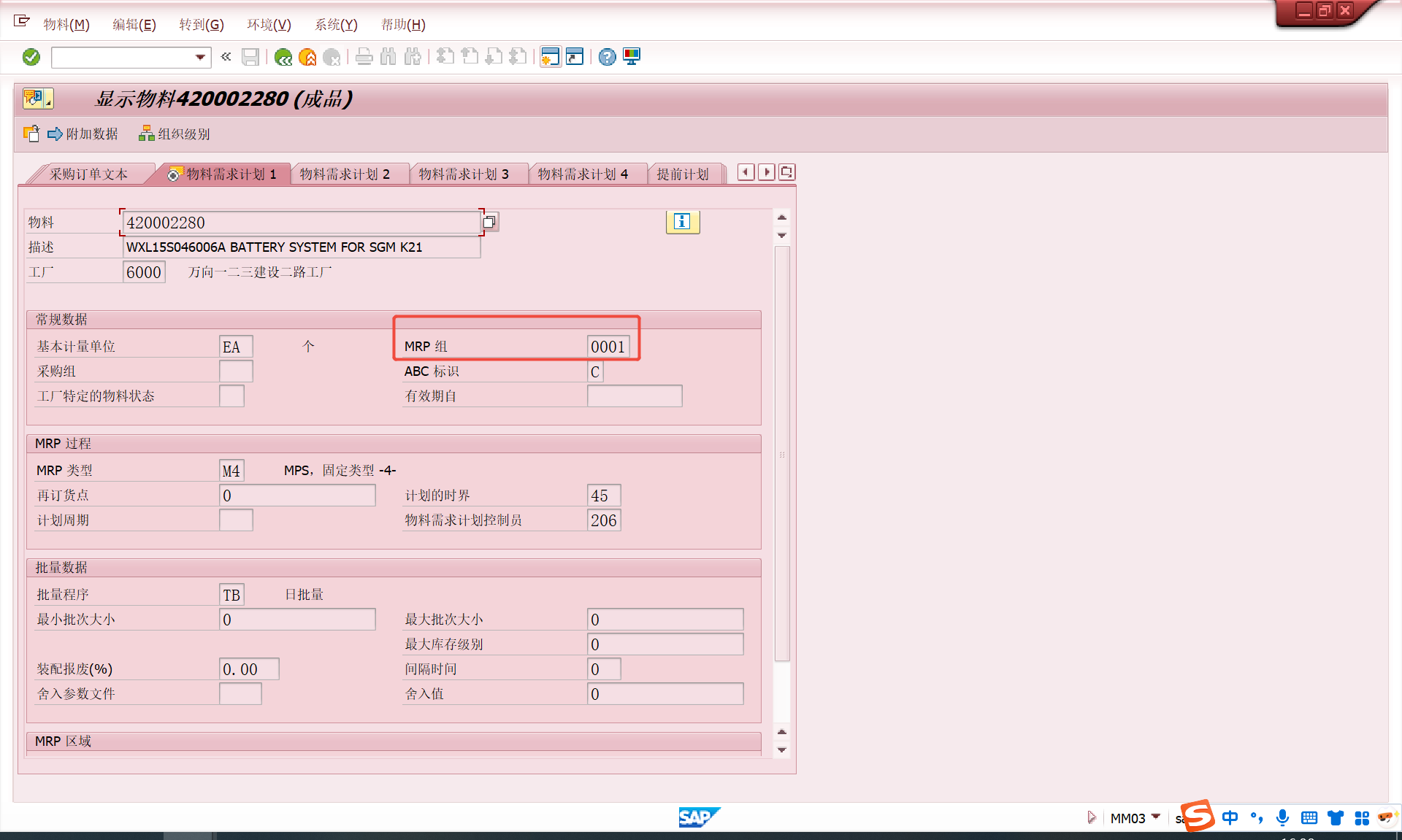
Task: Click the 组织级别 button
Action: [182, 134]
